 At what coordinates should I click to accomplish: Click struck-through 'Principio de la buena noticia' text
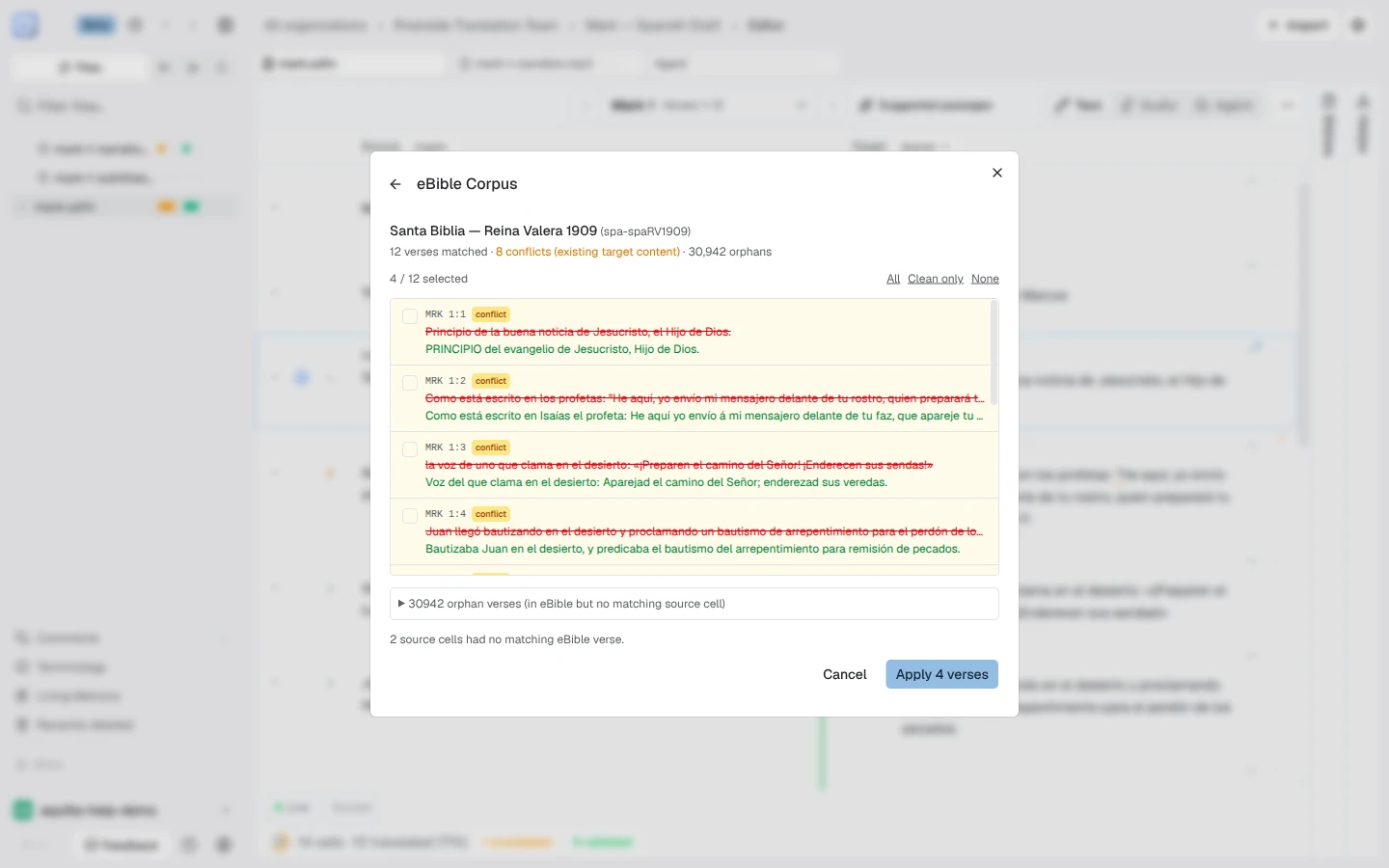coord(578,332)
